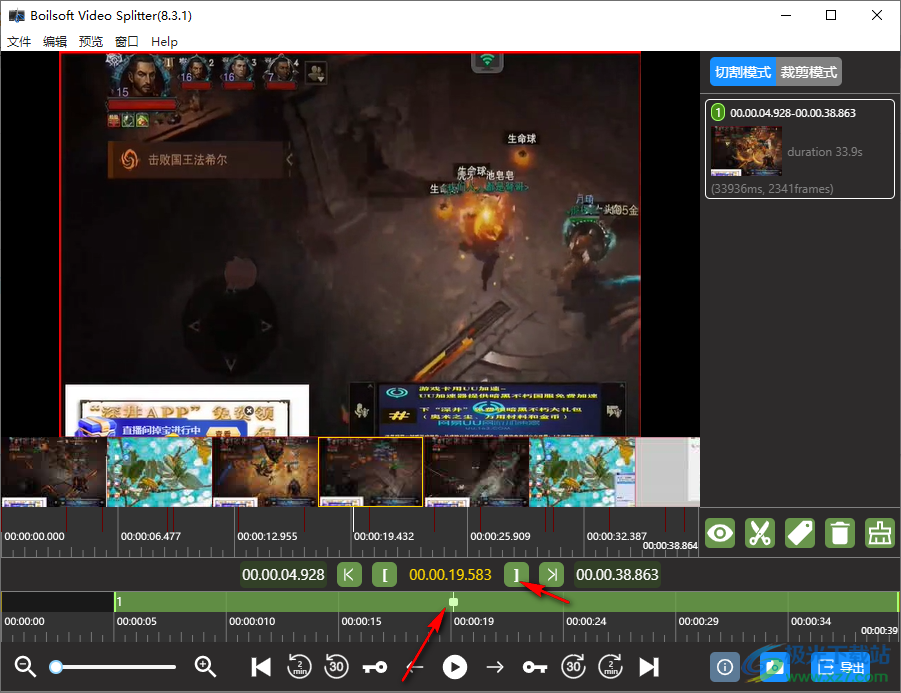Screen dimensions: 901x693
Task: Switch to 切割模式 tab
Action: 742,72
